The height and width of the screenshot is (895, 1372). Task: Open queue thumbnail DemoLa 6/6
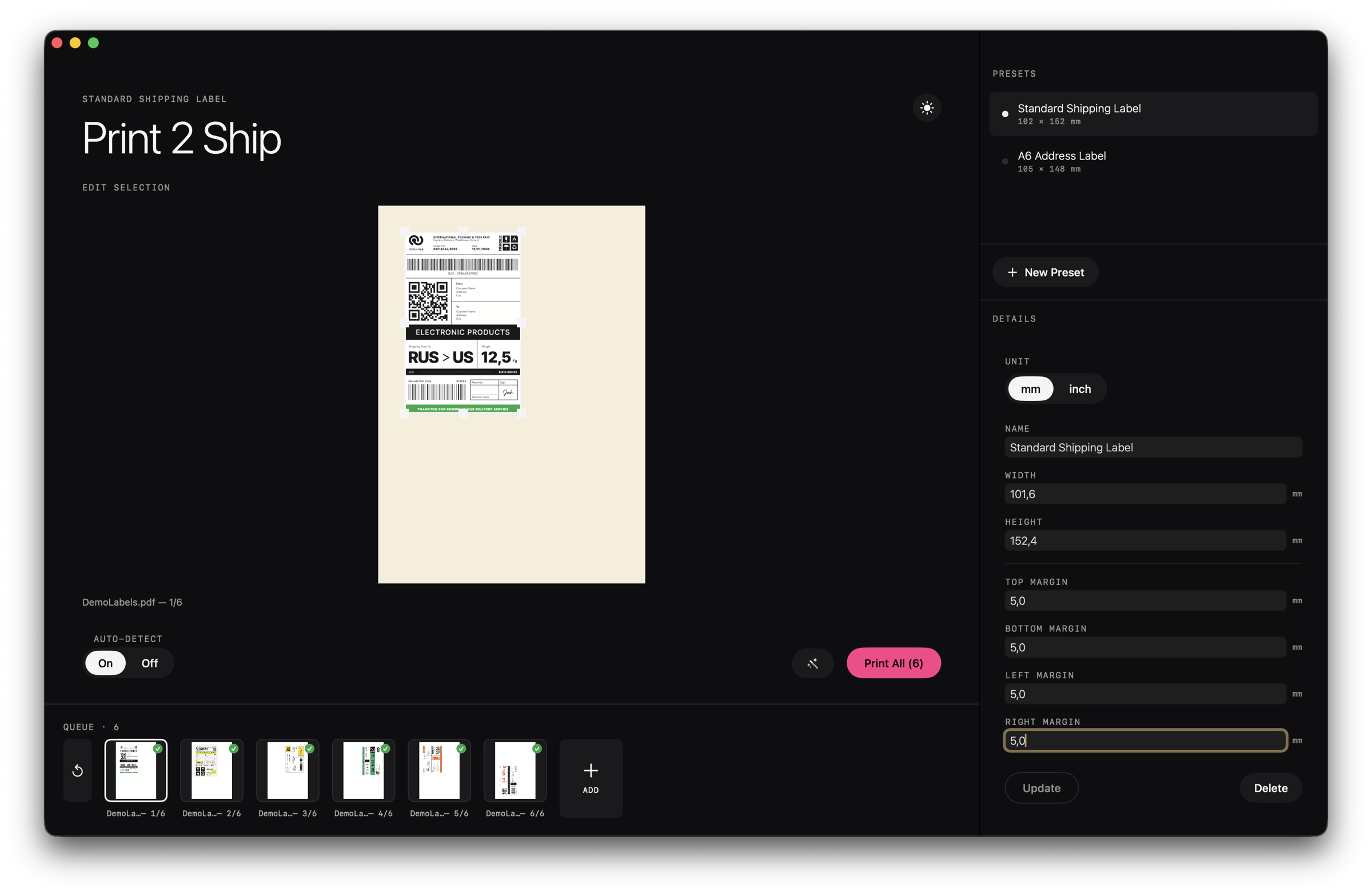[515, 770]
